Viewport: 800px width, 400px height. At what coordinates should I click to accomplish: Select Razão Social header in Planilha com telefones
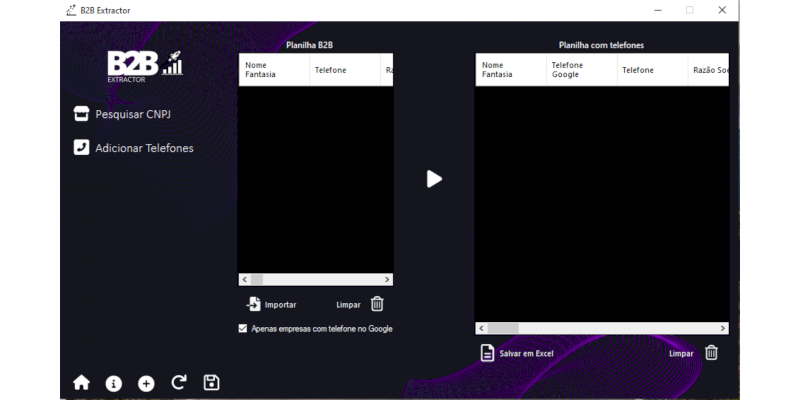coord(709,70)
